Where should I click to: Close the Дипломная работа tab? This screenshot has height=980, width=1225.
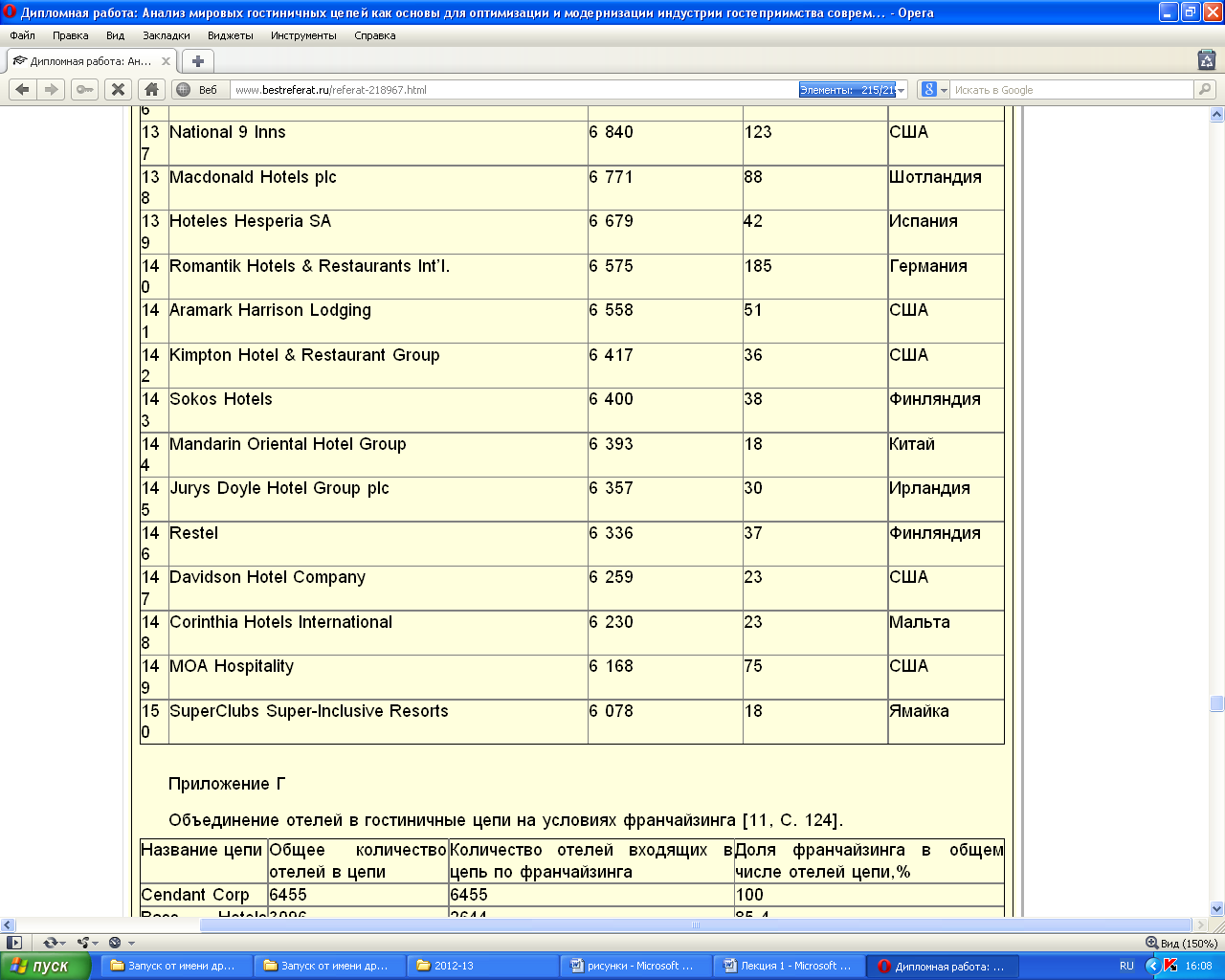coord(166,61)
